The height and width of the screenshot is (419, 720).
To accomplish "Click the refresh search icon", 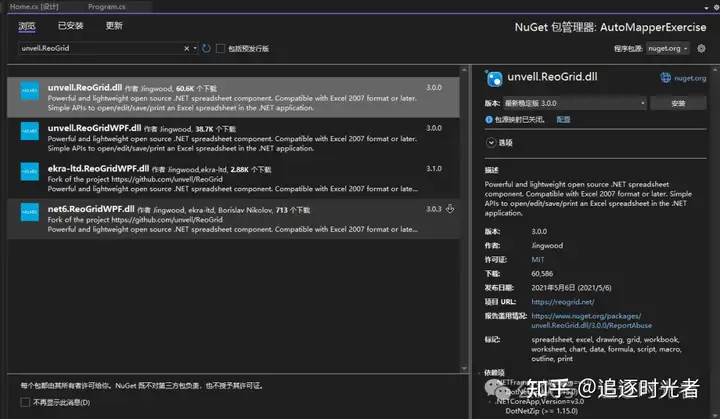I will pyautogui.click(x=207, y=48).
